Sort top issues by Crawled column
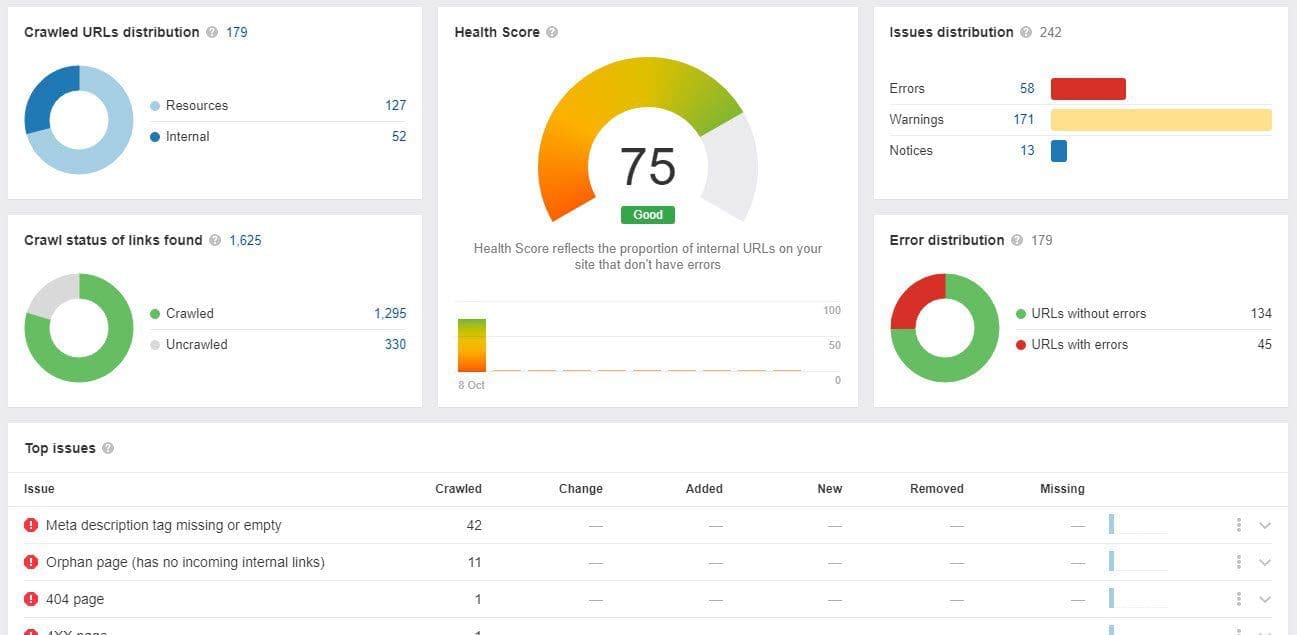This screenshot has width=1297, height=635. pyautogui.click(x=458, y=489)
